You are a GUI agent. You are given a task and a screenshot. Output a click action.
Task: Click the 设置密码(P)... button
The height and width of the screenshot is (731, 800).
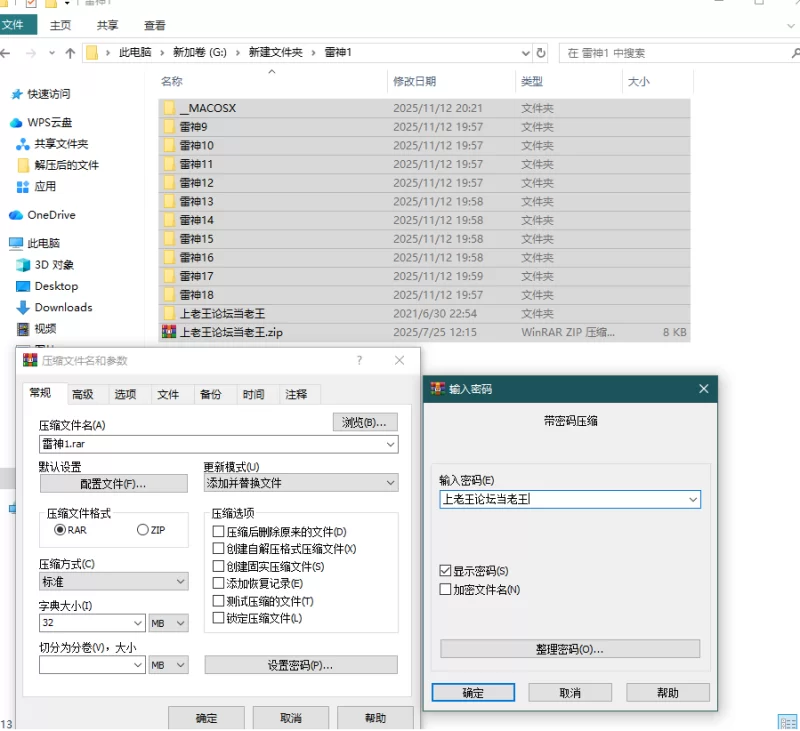click(300, 665)
